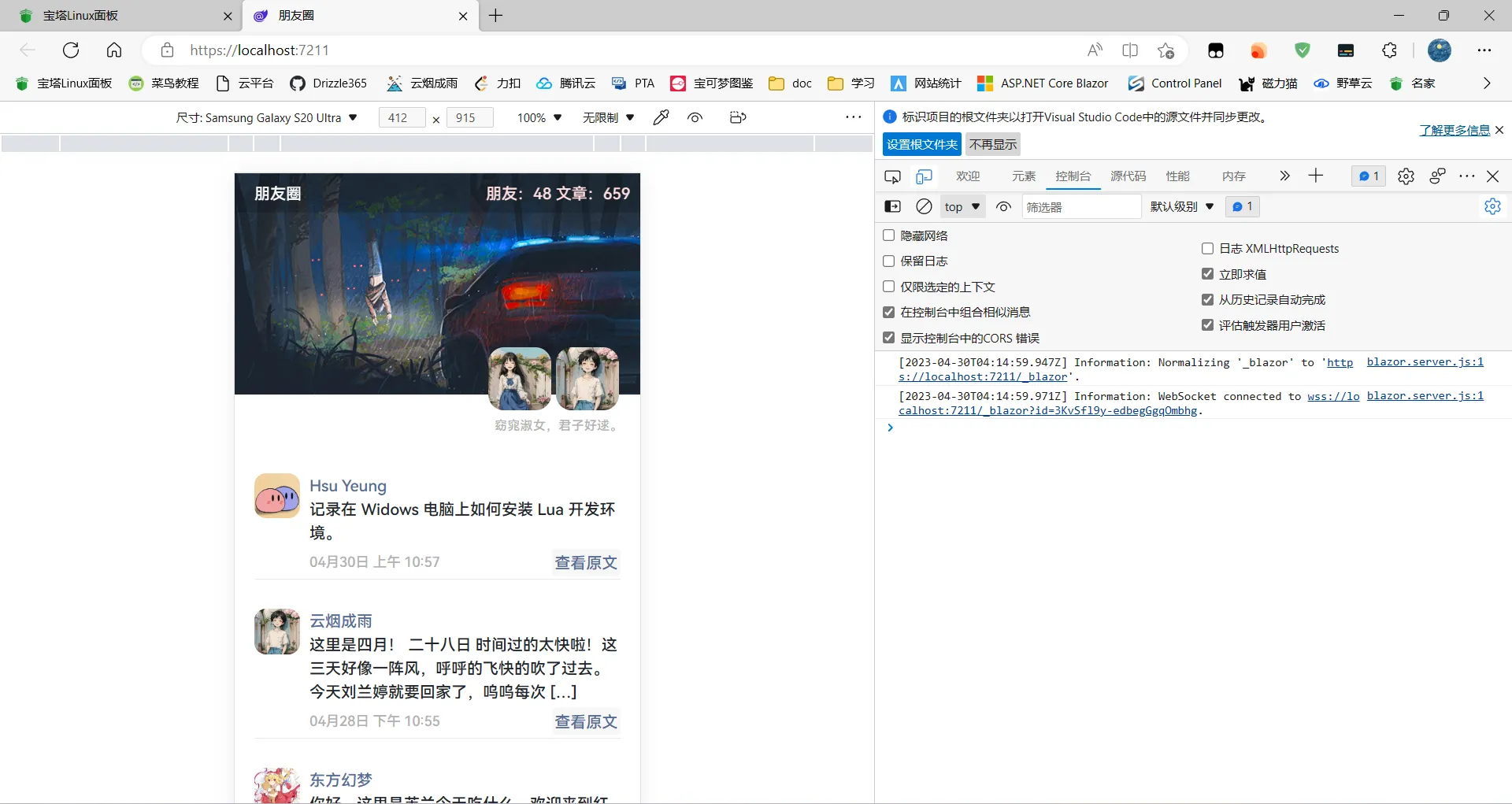
Task: Open the 了解更多信息 link
Action: 1455,130
